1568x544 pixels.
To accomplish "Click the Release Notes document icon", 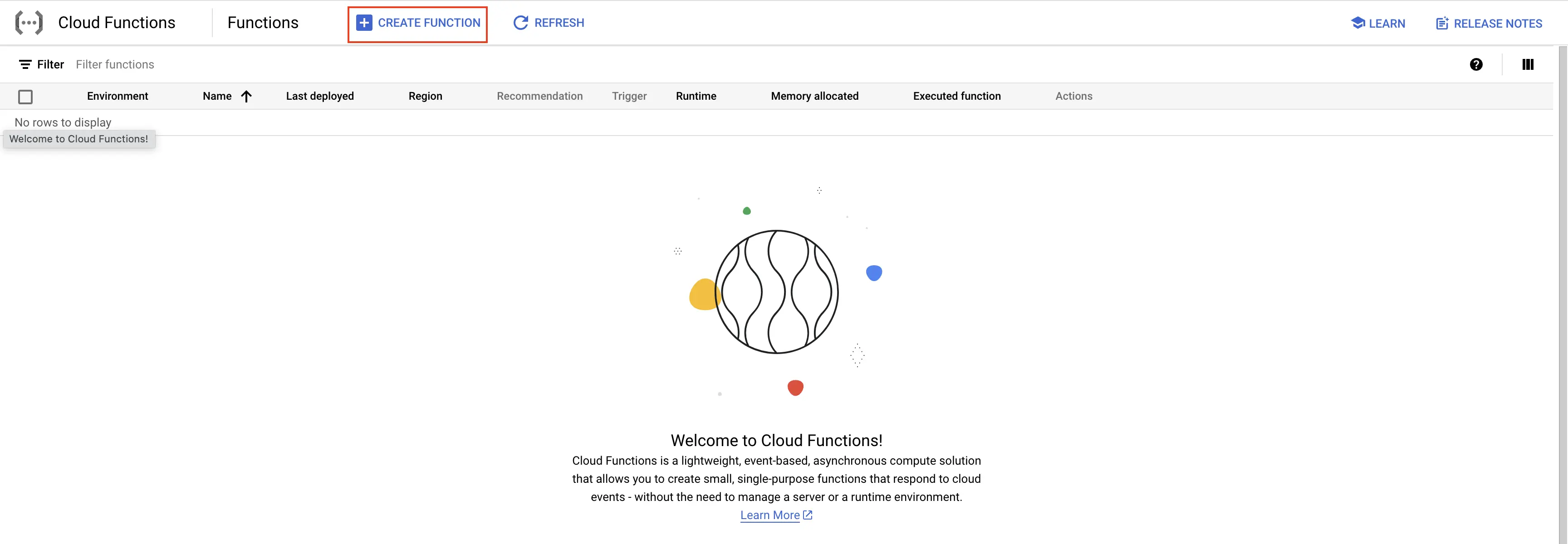I will 1442,23.
